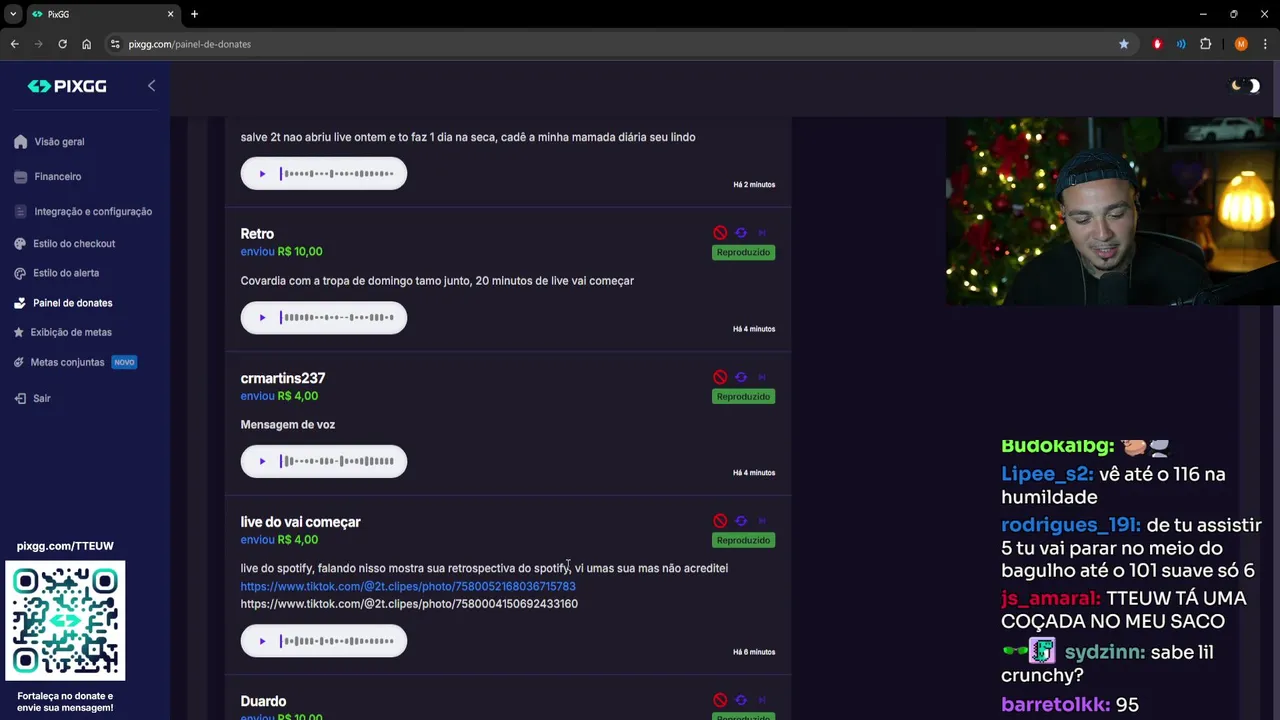The image size is (1280, 720).
Task: Open the Chrome profile avatar
Action: [1241, 44]
